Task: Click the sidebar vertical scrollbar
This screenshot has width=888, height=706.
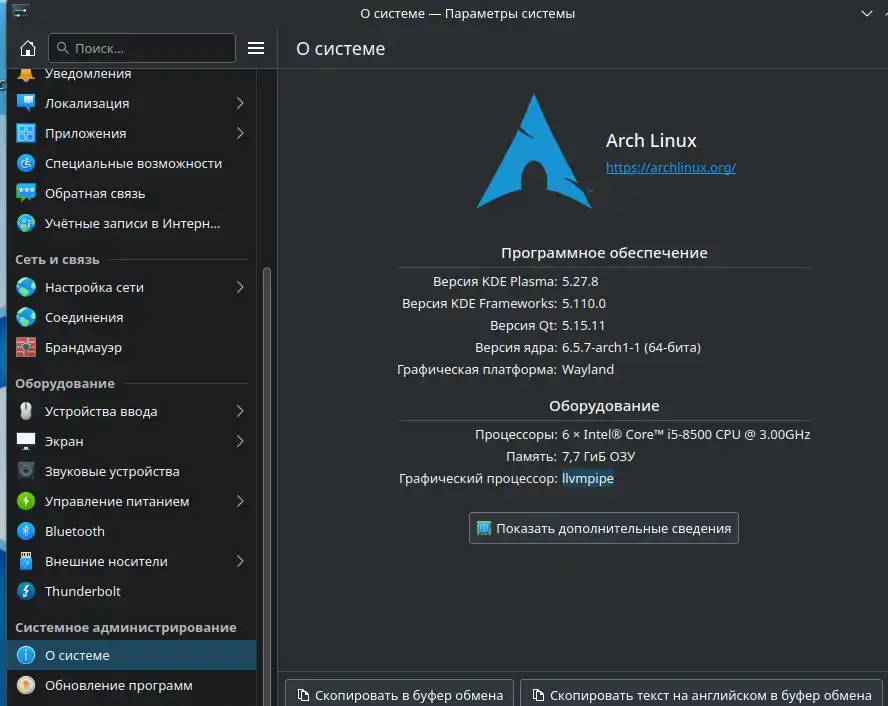Action: pos(267,486)
